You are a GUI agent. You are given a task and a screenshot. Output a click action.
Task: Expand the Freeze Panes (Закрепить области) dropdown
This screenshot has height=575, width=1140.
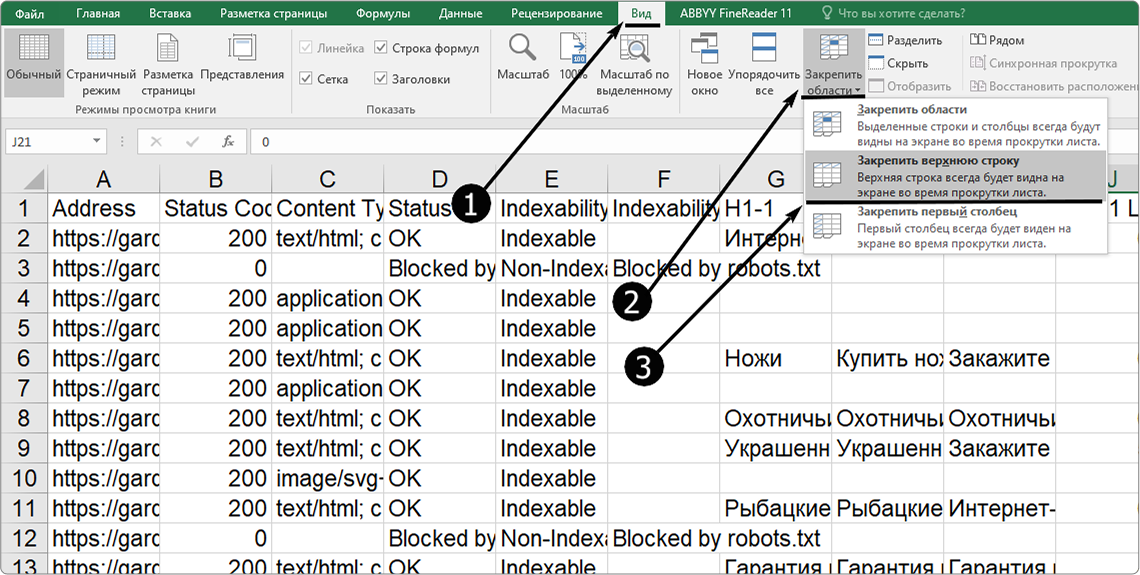coord(833,65)
